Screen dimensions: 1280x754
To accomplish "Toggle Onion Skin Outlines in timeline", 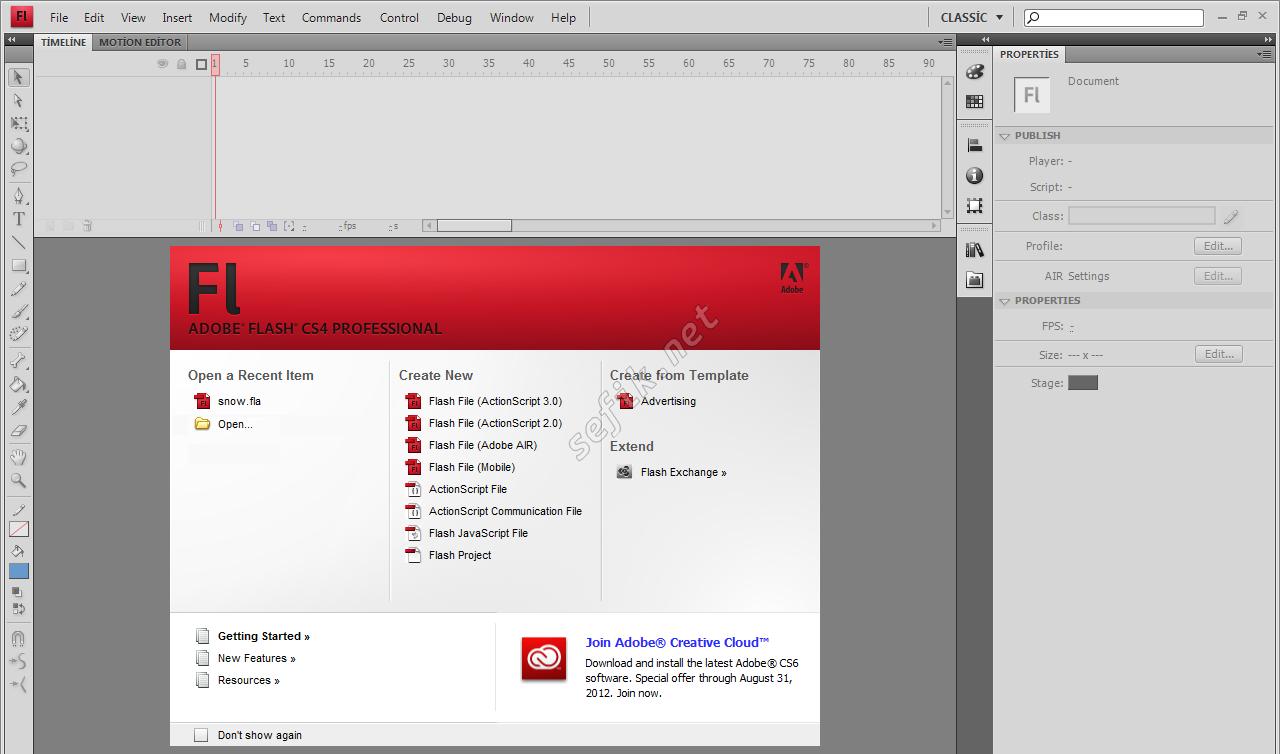I will pyautogui.click(x=255, y=227).
